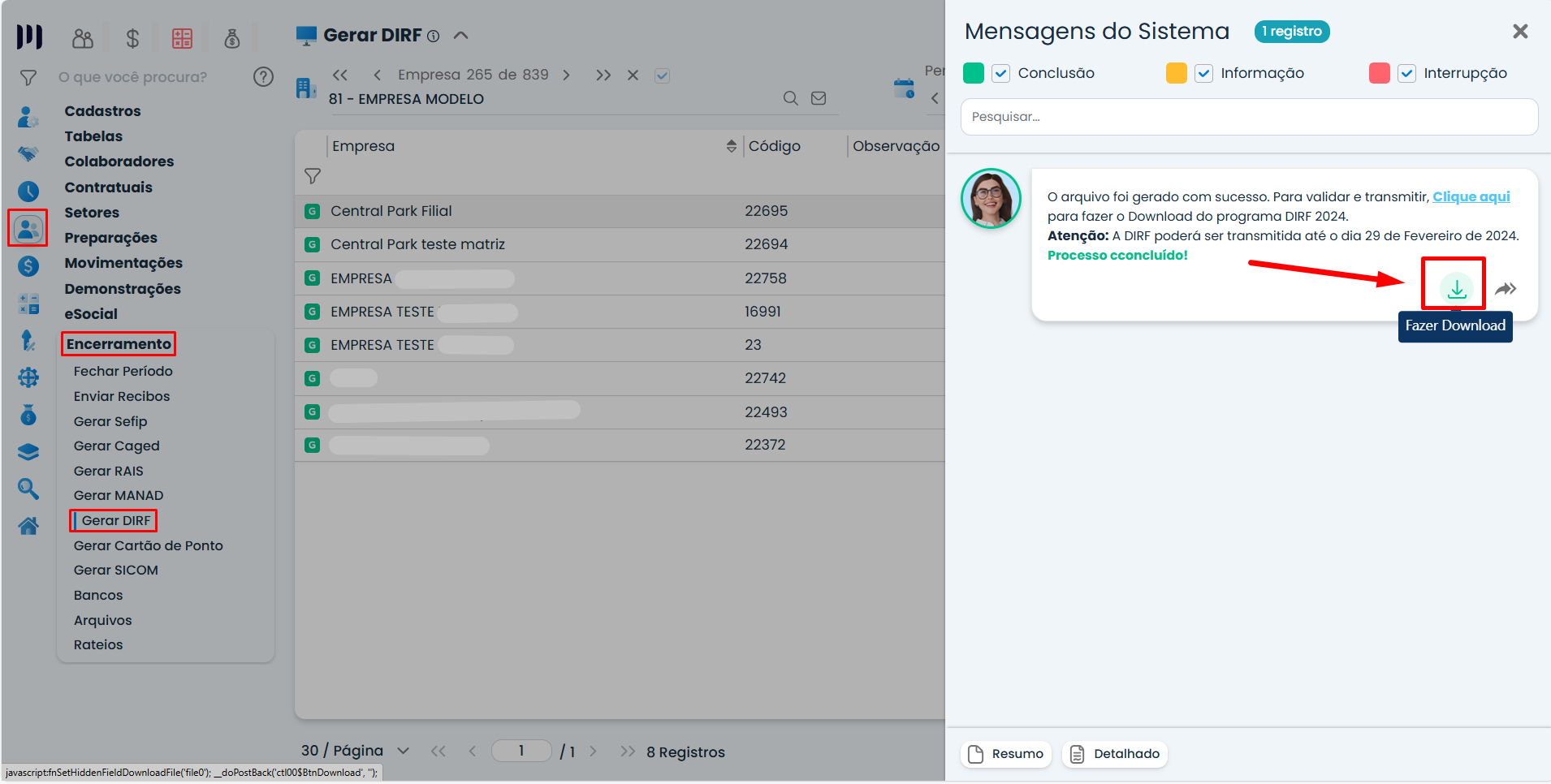Image resolution: width=1551 pixels, height=784 pixels.
Task: Expand the eSocial menu
Action: [91, 314]
